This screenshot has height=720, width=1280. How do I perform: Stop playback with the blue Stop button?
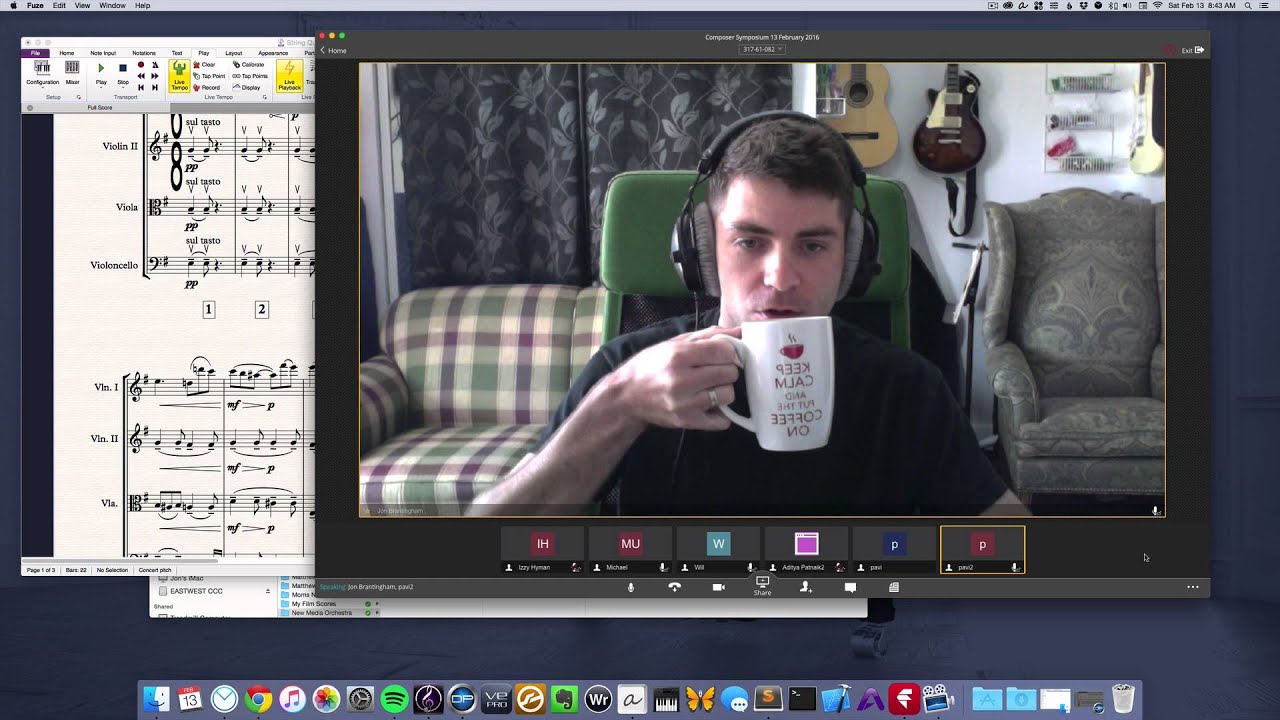(123, 68)
